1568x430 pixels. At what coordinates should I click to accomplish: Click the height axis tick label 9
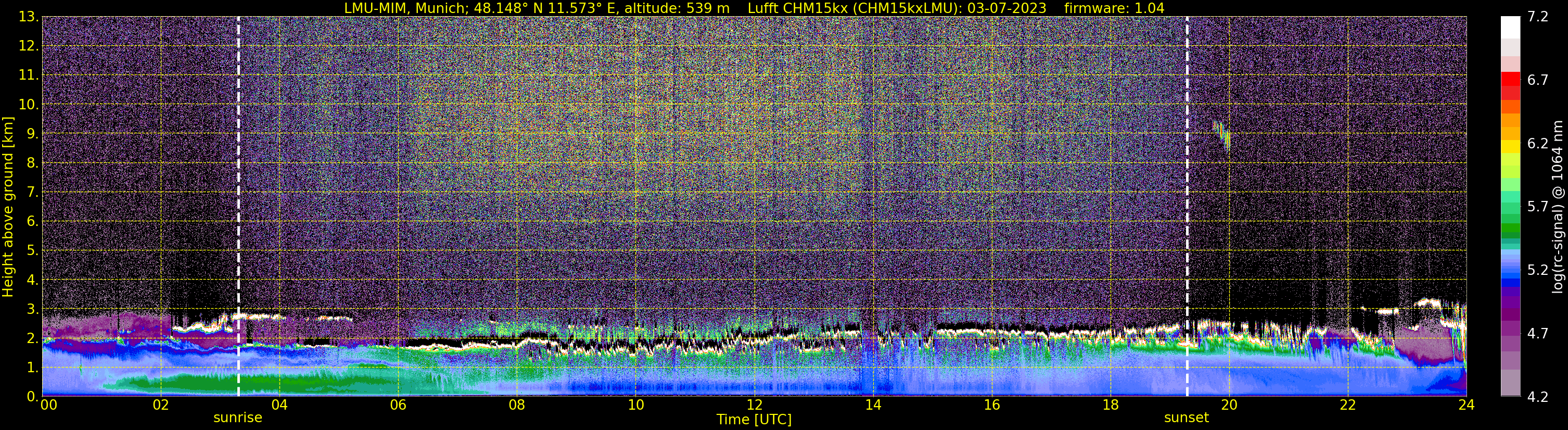pos(32,133)
